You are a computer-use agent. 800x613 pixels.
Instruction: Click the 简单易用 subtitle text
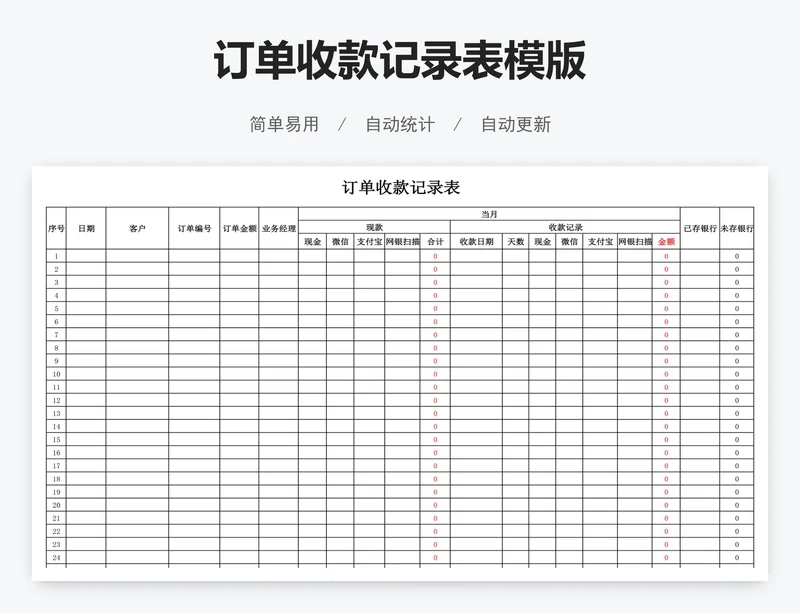284,125
